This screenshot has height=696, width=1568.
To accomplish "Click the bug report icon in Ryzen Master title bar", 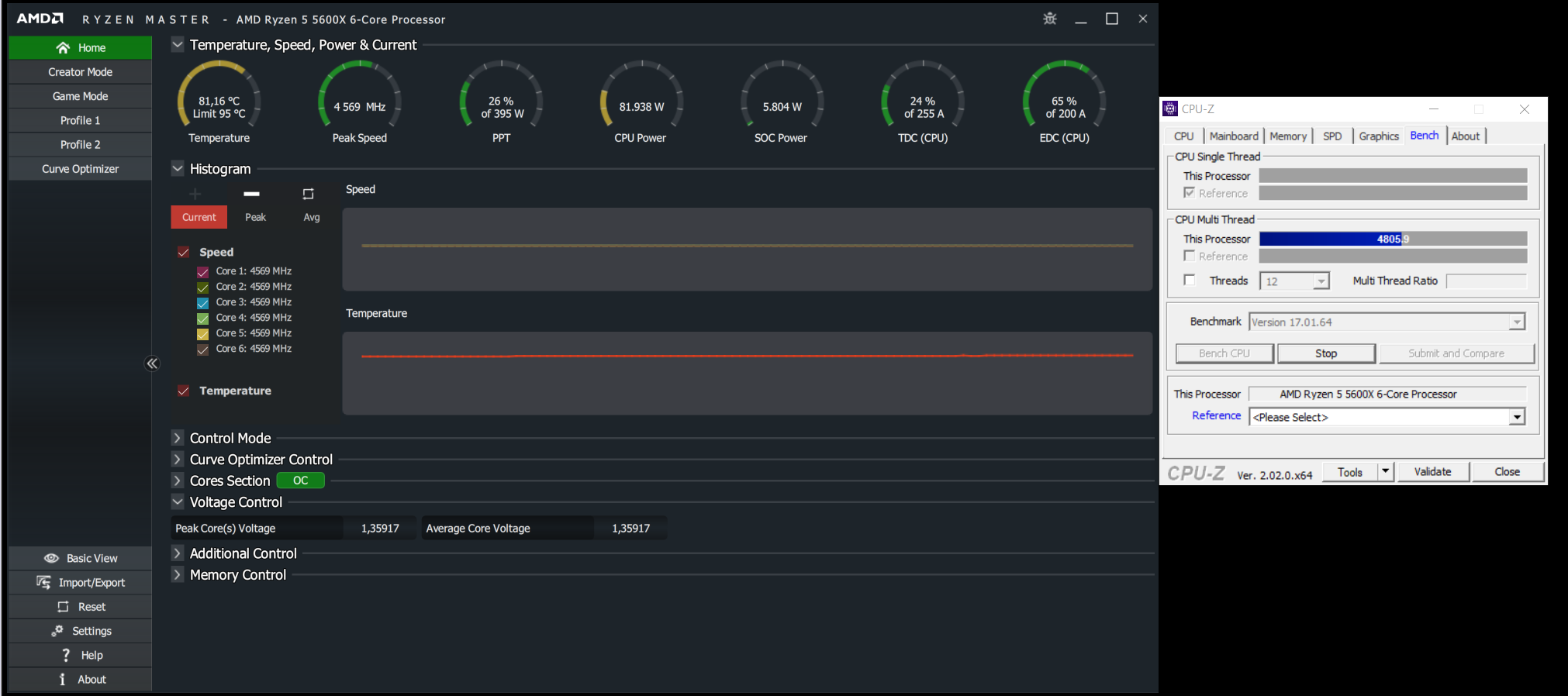I will pos(1050,19).
